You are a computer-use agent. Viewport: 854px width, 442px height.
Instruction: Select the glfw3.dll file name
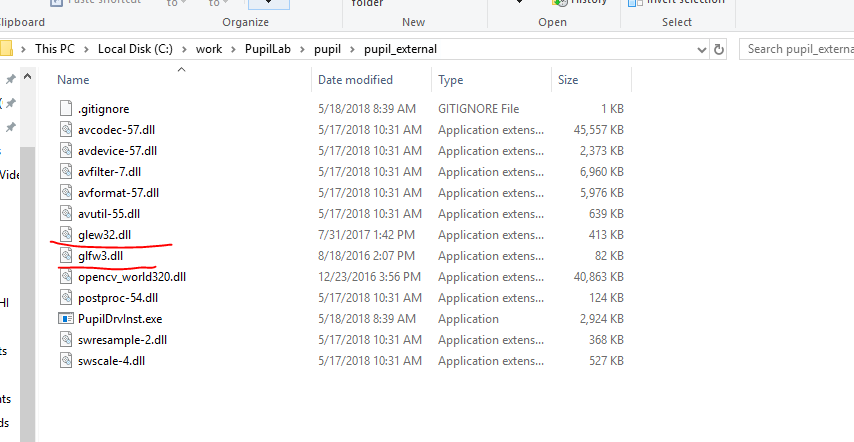point(100,256)
